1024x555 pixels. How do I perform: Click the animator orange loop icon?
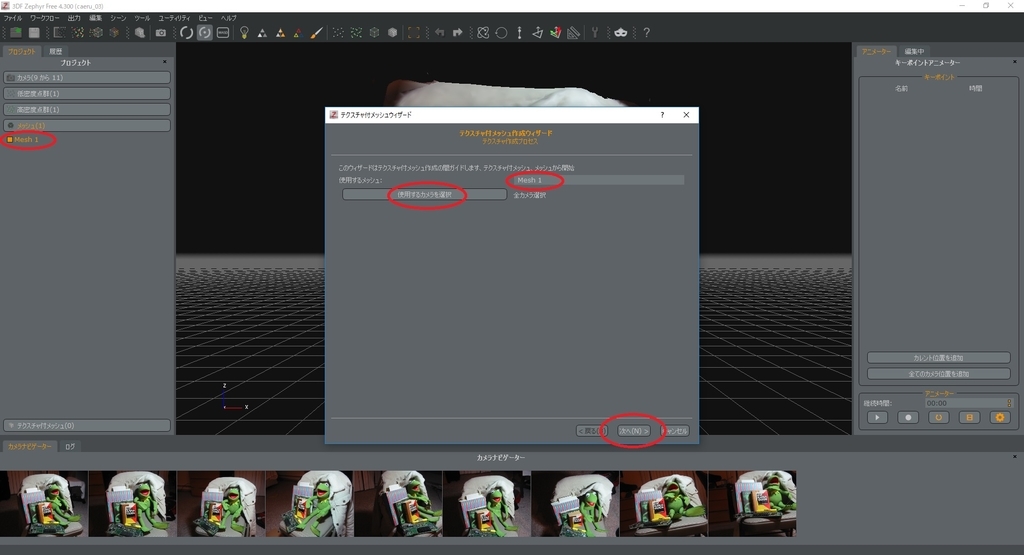point(938,417)
